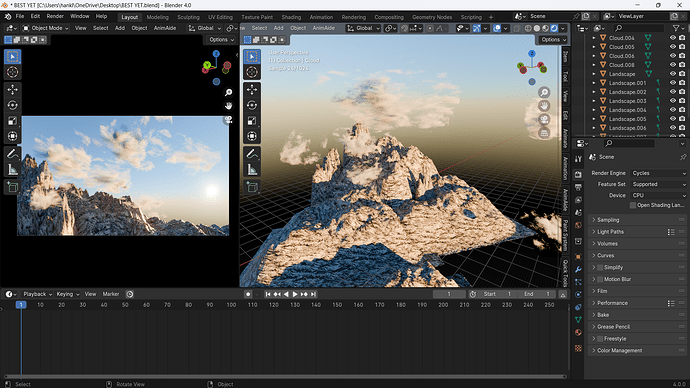Open the Output properties tab
The width and height of the screenshot is (690, 388).
tap(578, 187)
